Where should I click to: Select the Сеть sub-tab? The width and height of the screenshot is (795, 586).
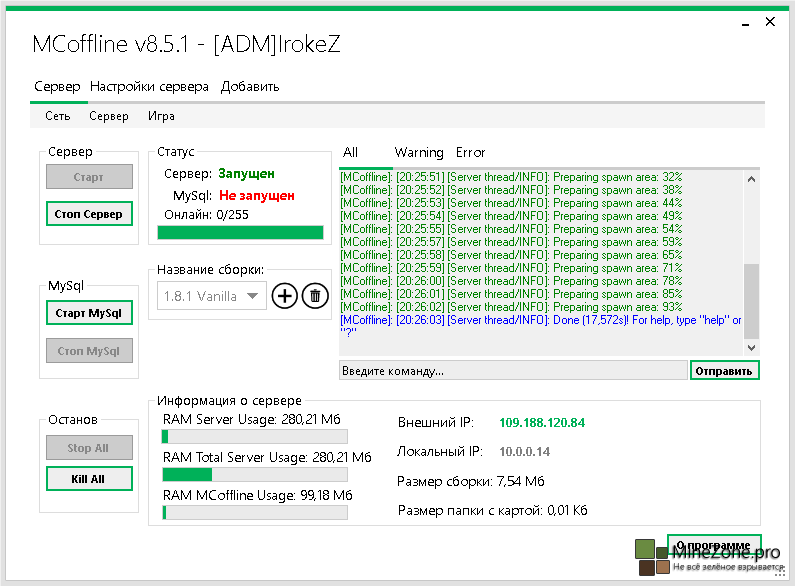(58, 116)
